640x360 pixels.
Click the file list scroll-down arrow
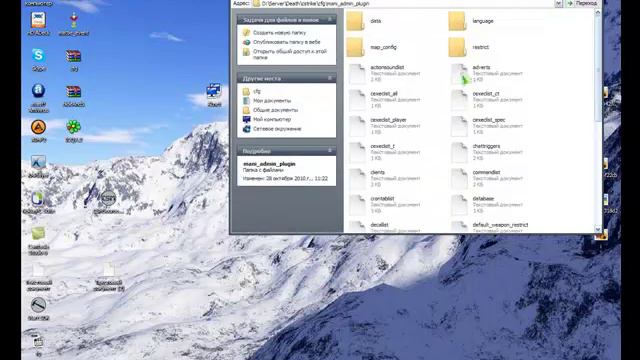click(x=598, y=229)
